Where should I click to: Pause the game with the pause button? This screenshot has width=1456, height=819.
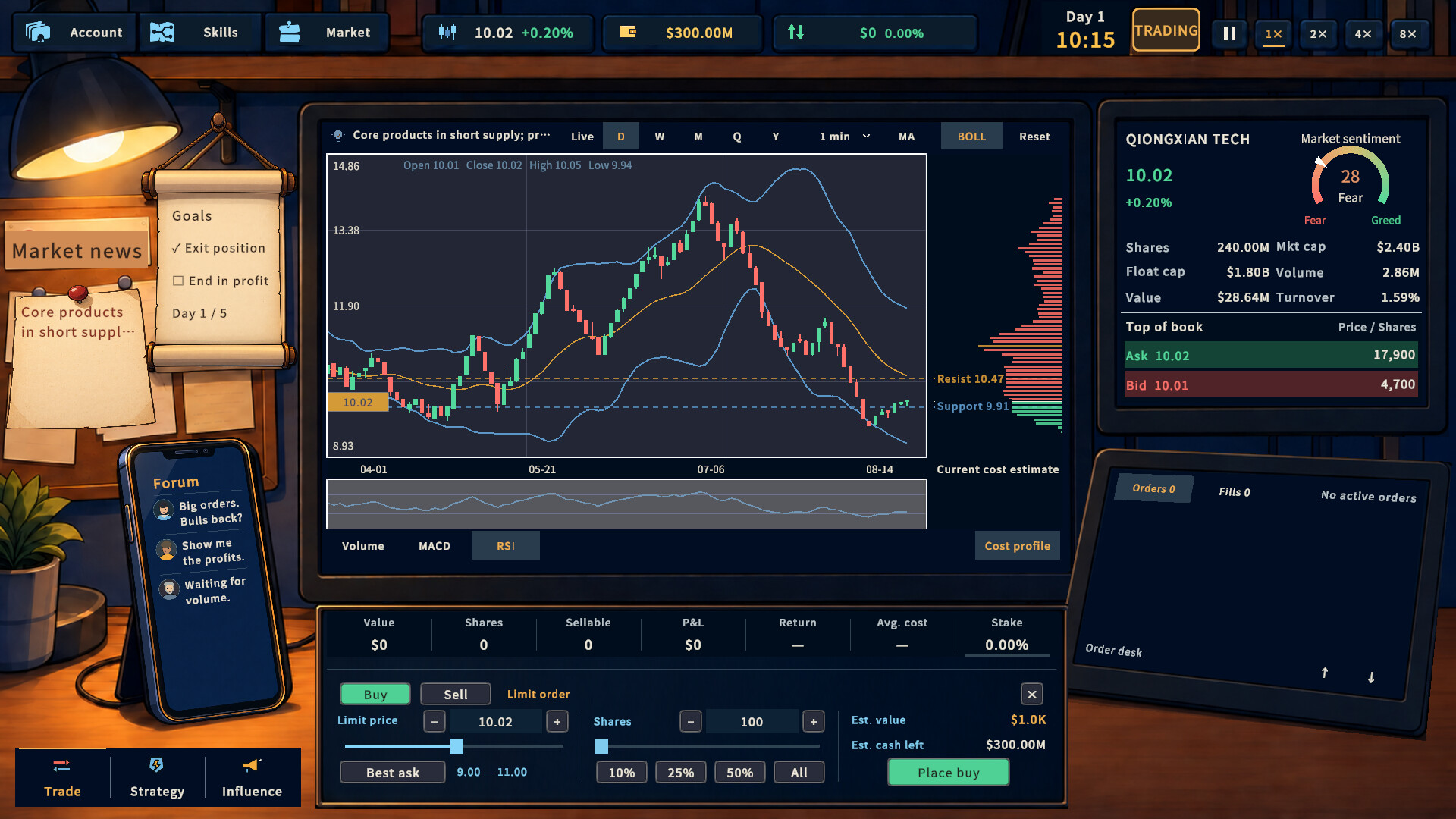tap(1229, 33)
